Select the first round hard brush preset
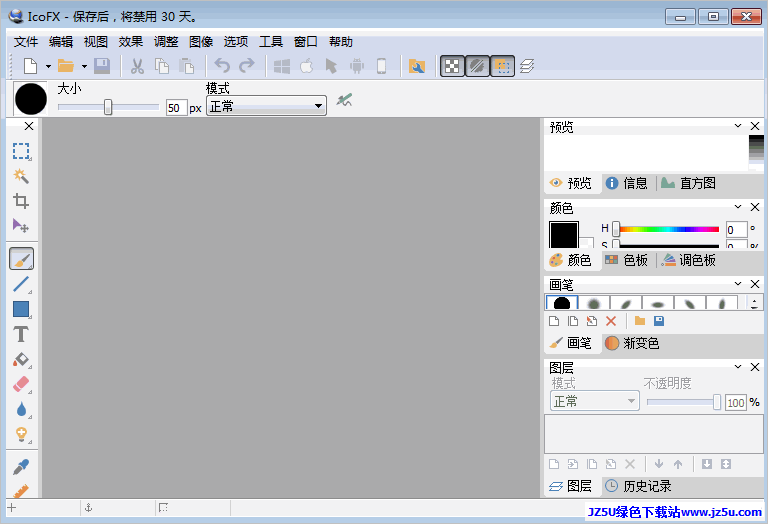 click(562, 303)
